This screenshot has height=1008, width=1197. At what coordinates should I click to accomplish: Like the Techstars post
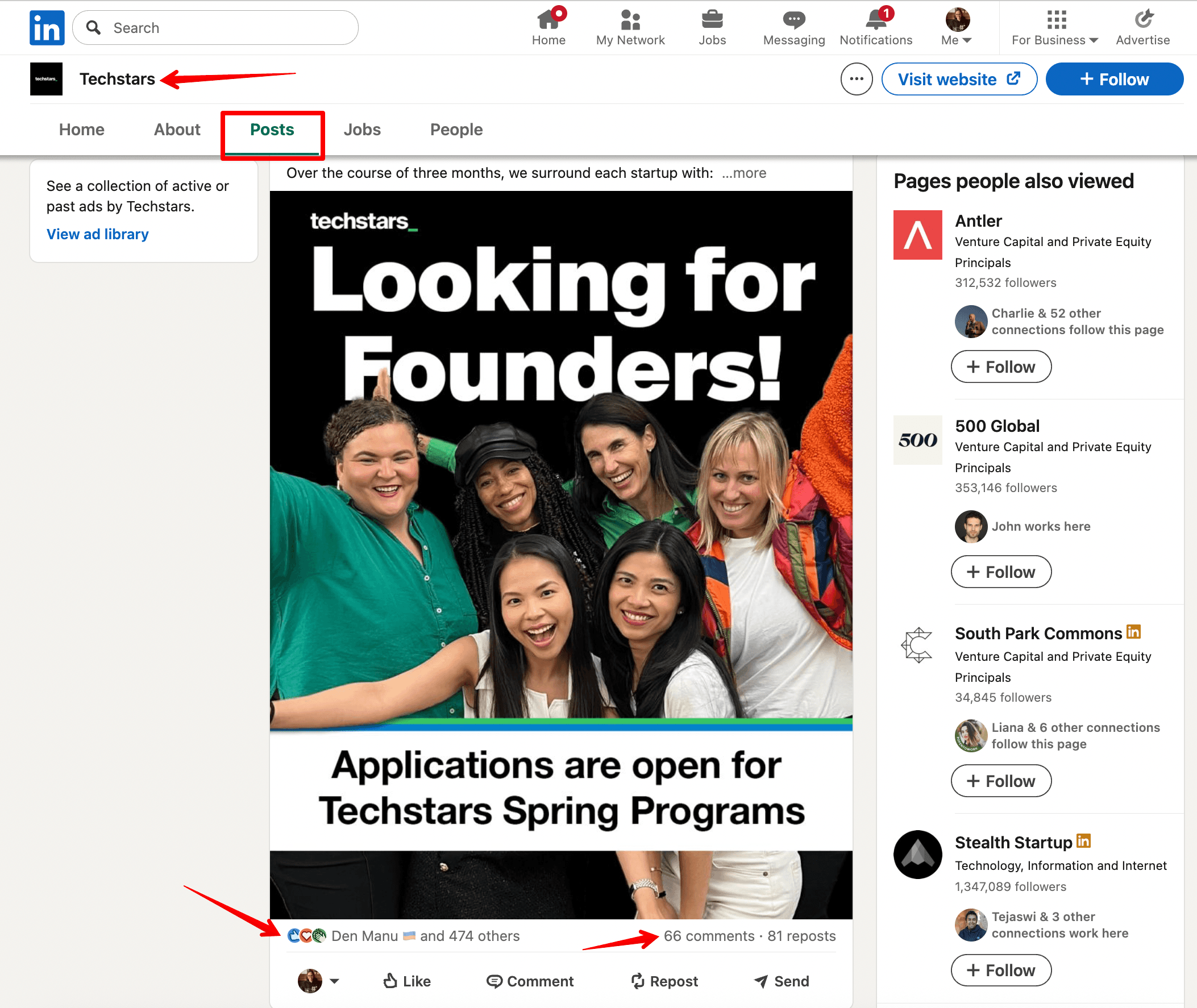point(406,981)
